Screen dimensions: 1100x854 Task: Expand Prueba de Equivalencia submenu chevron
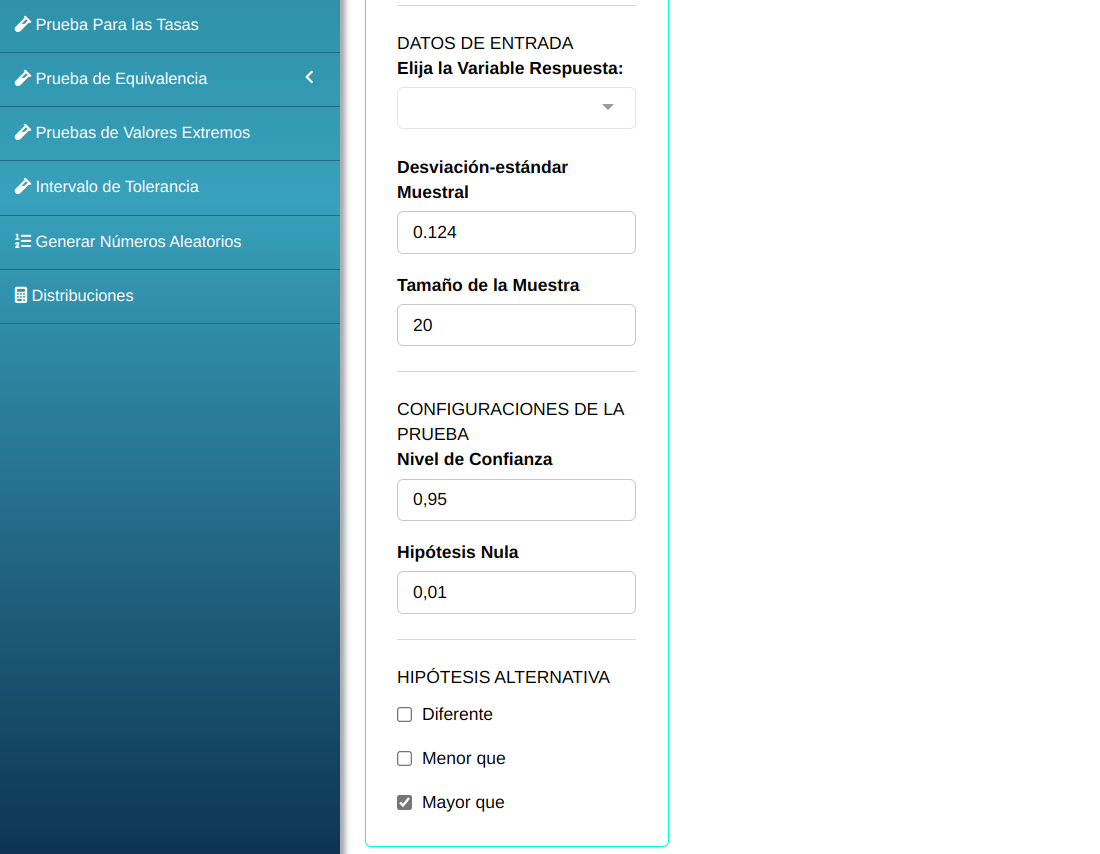click(309, 77)
